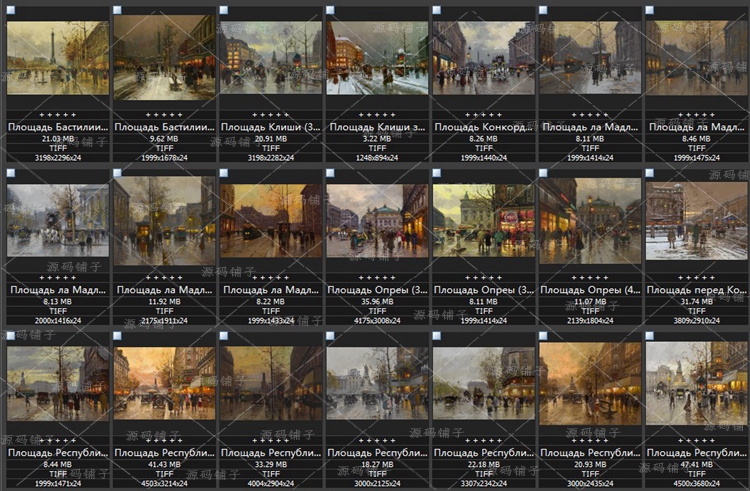750x491 pixels.
Task: Click the dimensions text 2139x1804x24
Action: pyautogui.click(x=590, y=321)
